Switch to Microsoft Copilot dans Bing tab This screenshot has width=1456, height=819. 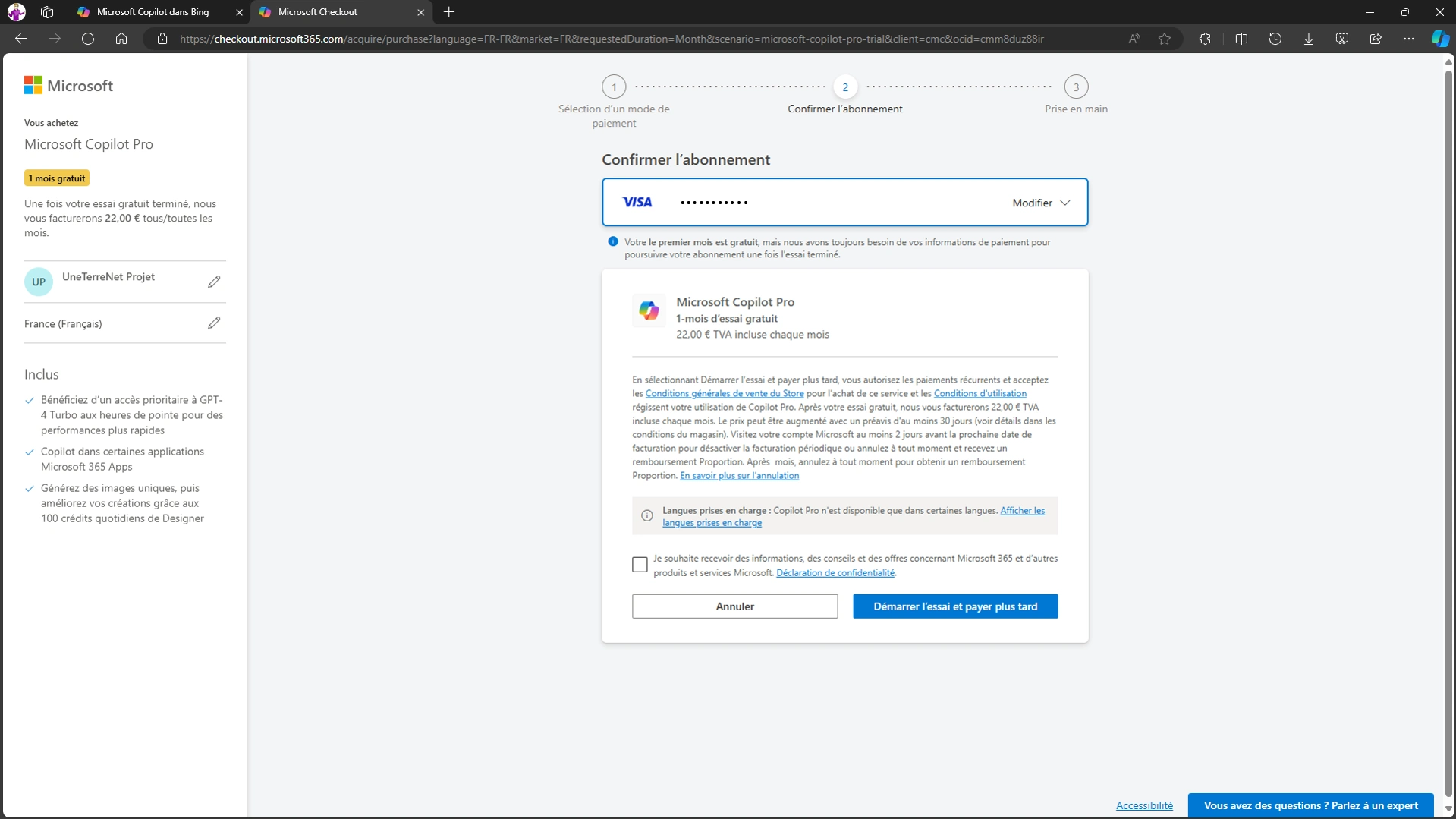point(153,12)
